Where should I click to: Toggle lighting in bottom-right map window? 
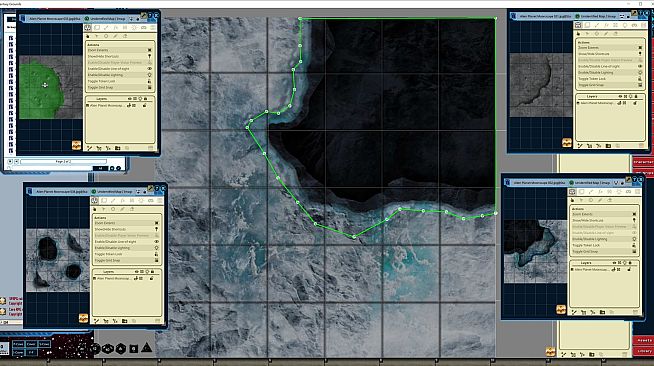point(604,239)
